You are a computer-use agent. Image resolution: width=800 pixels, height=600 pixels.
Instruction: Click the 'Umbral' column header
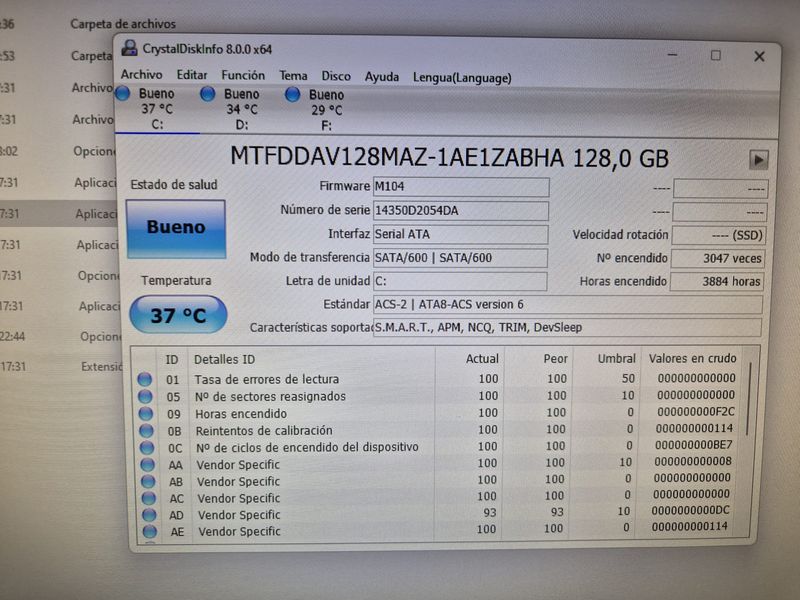click(x=605, y=359)
